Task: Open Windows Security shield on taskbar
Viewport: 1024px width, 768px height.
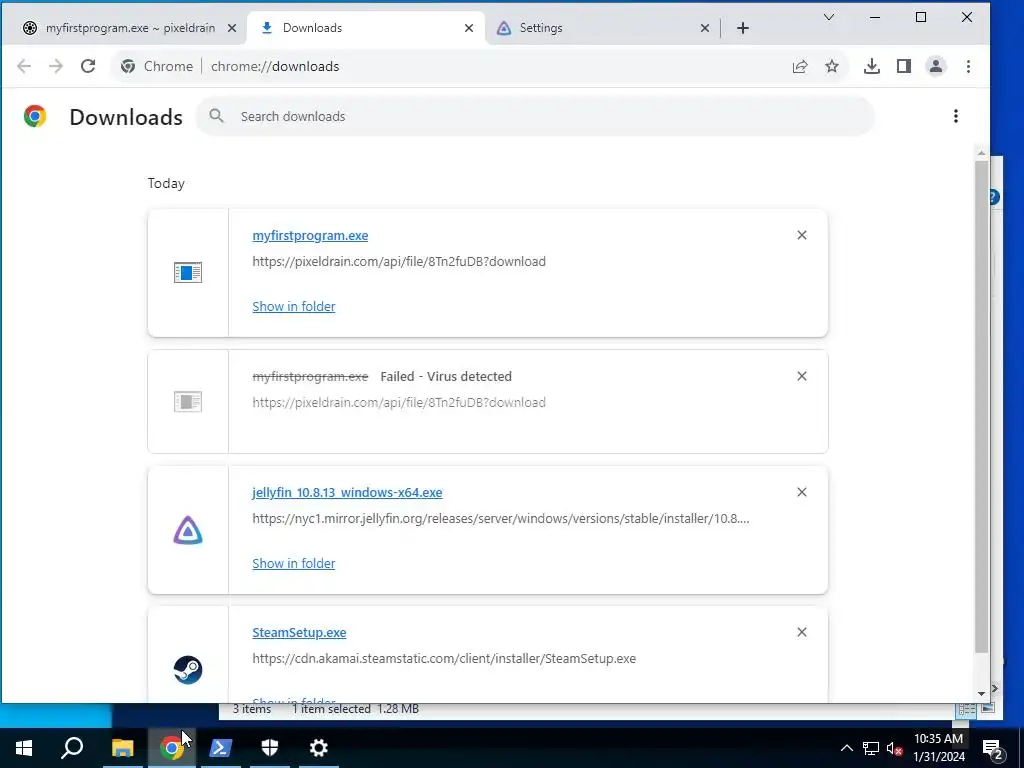Action: (x=270, y=748)
